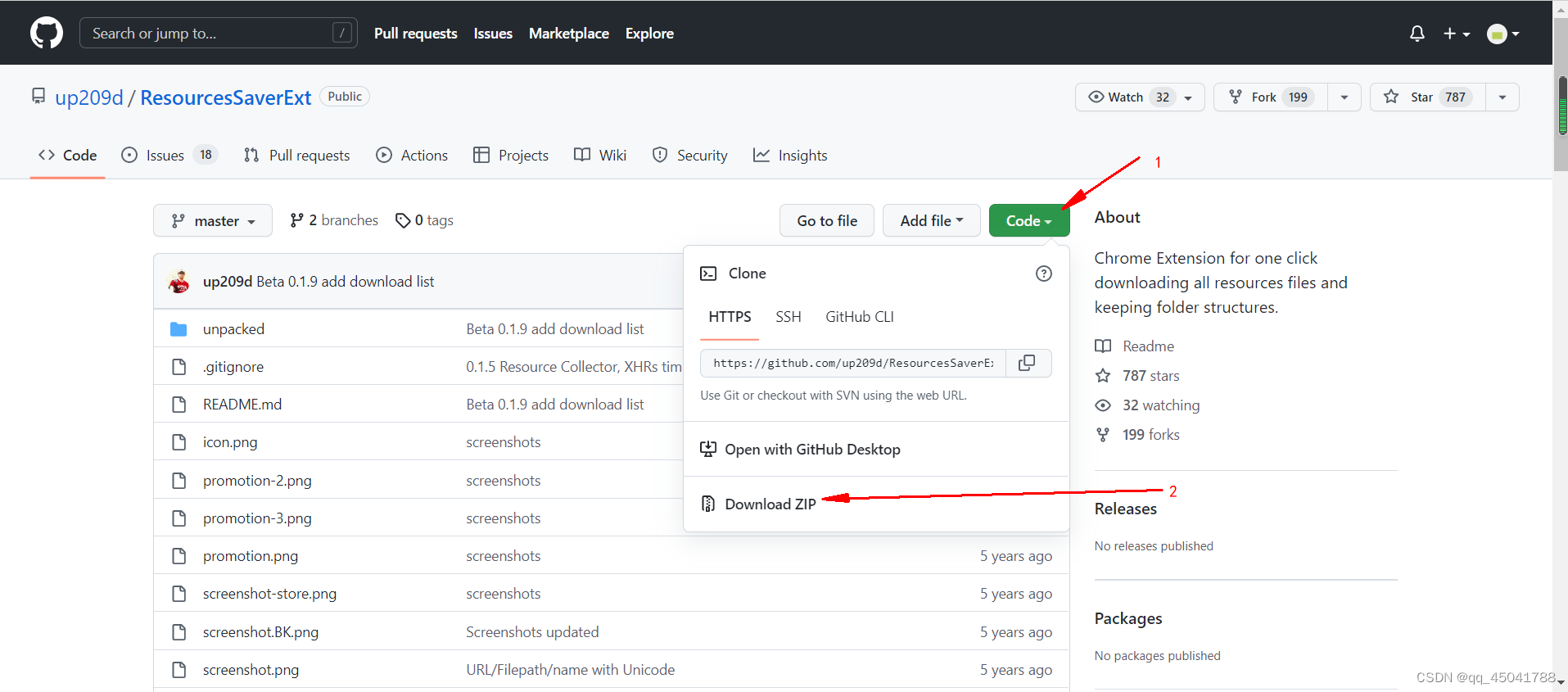Go to Marketplace
The width and height of the screenshot is (1568, 692).
pyautogui.click(x=569, y=34)
